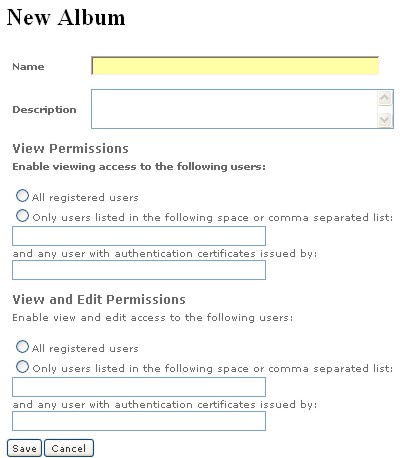Choose Only users listed under View Permissions
Screen dimensions: 406x458
pos(22,216)
